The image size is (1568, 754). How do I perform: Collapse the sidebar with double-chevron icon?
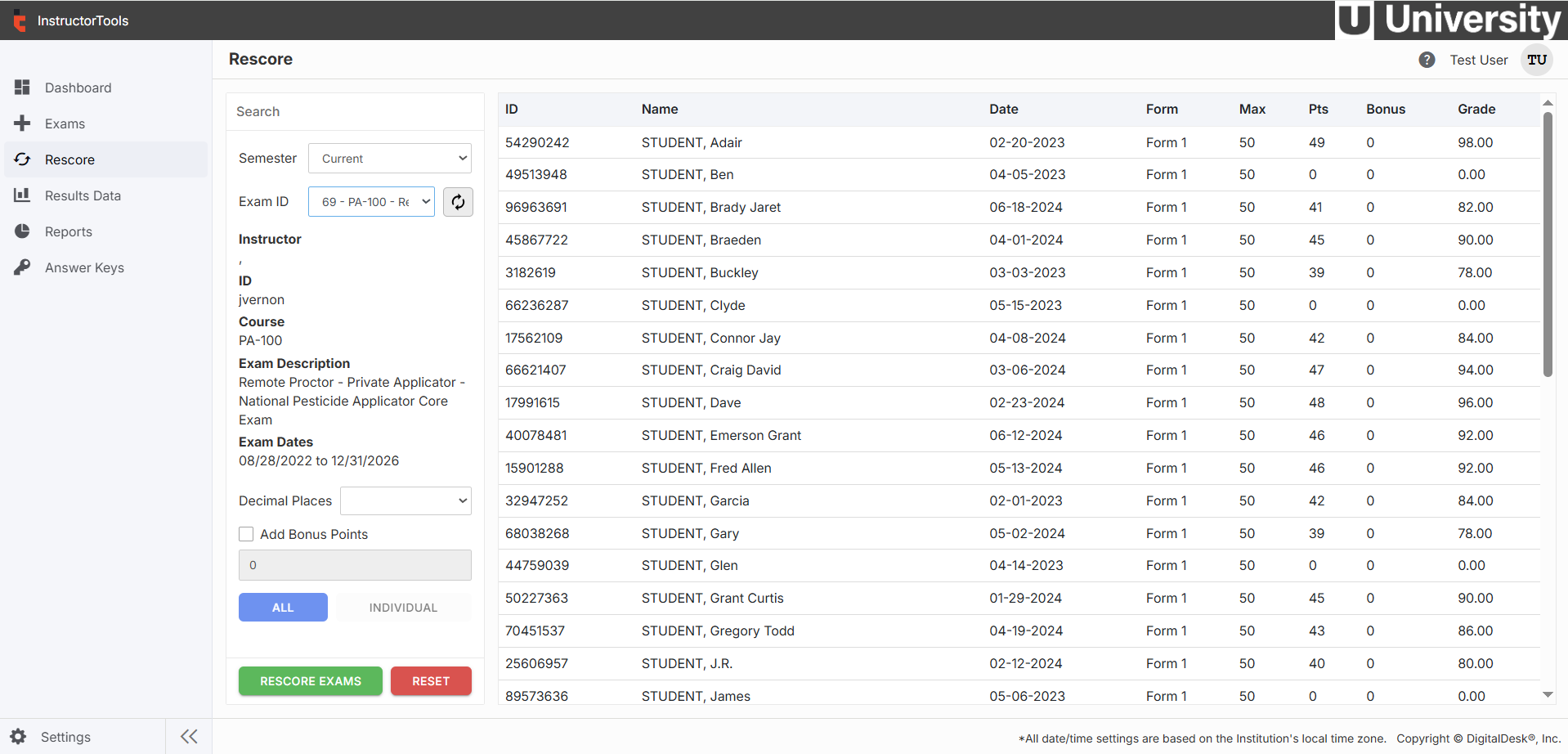click(x=189, y=737)
